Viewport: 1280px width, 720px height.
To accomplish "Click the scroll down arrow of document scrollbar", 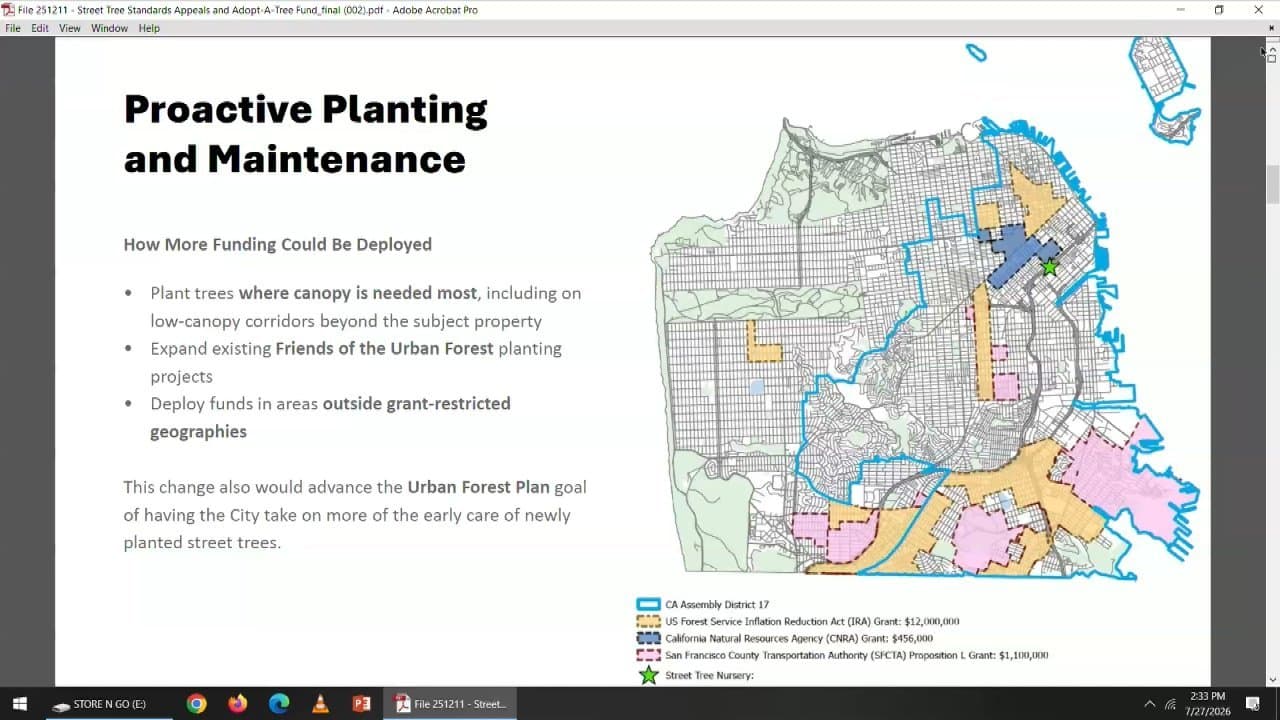I will pyautogui.click(x=1273, y=679).
